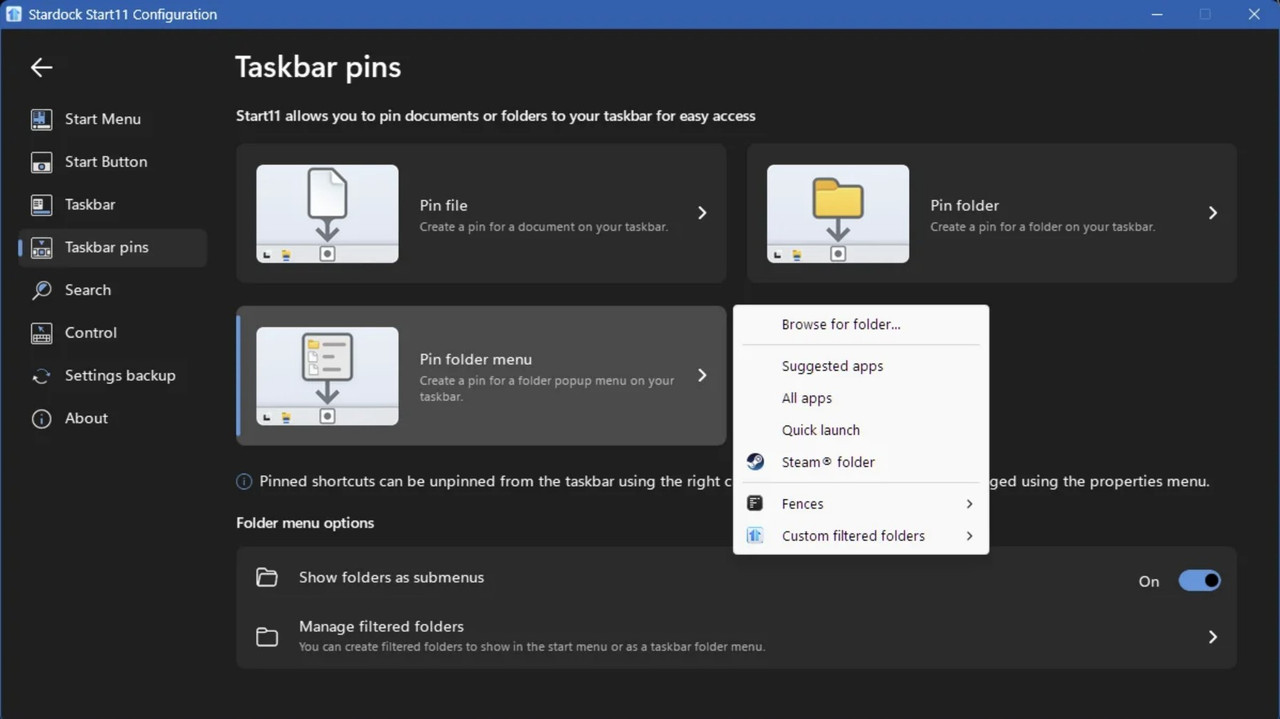Image resolution: width=1280 pixels, height=719 pixels.
Task: Open the Pin file chevron
Action: click(x=702, y=213)
